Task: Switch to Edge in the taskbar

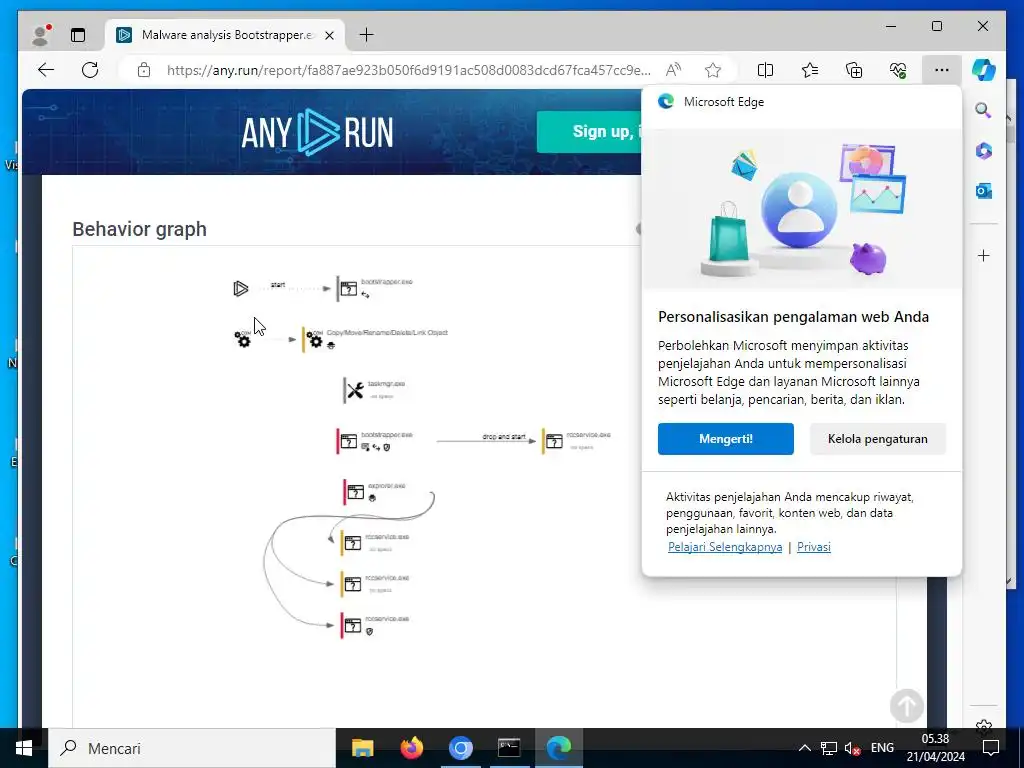Action: point(559,748)
